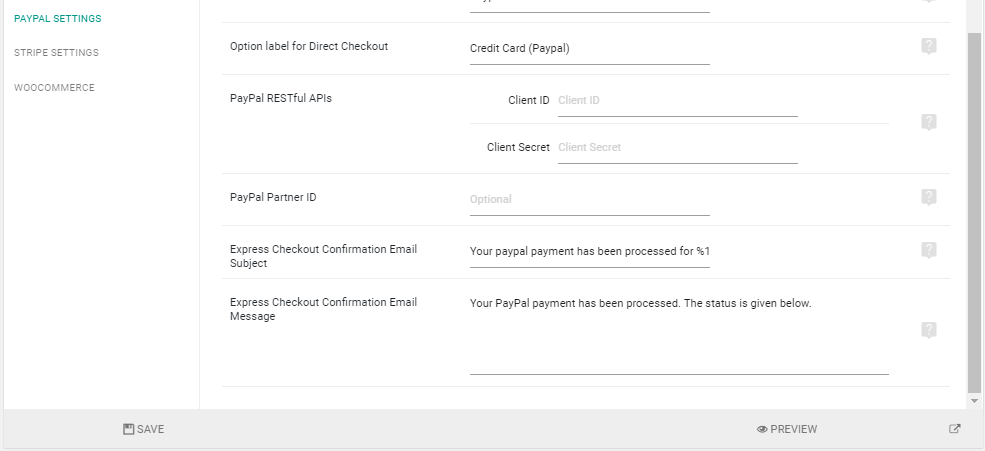985x451 pixels.
Task: Click help icon for Direct Checkout option label
Action: pos(928,46)
